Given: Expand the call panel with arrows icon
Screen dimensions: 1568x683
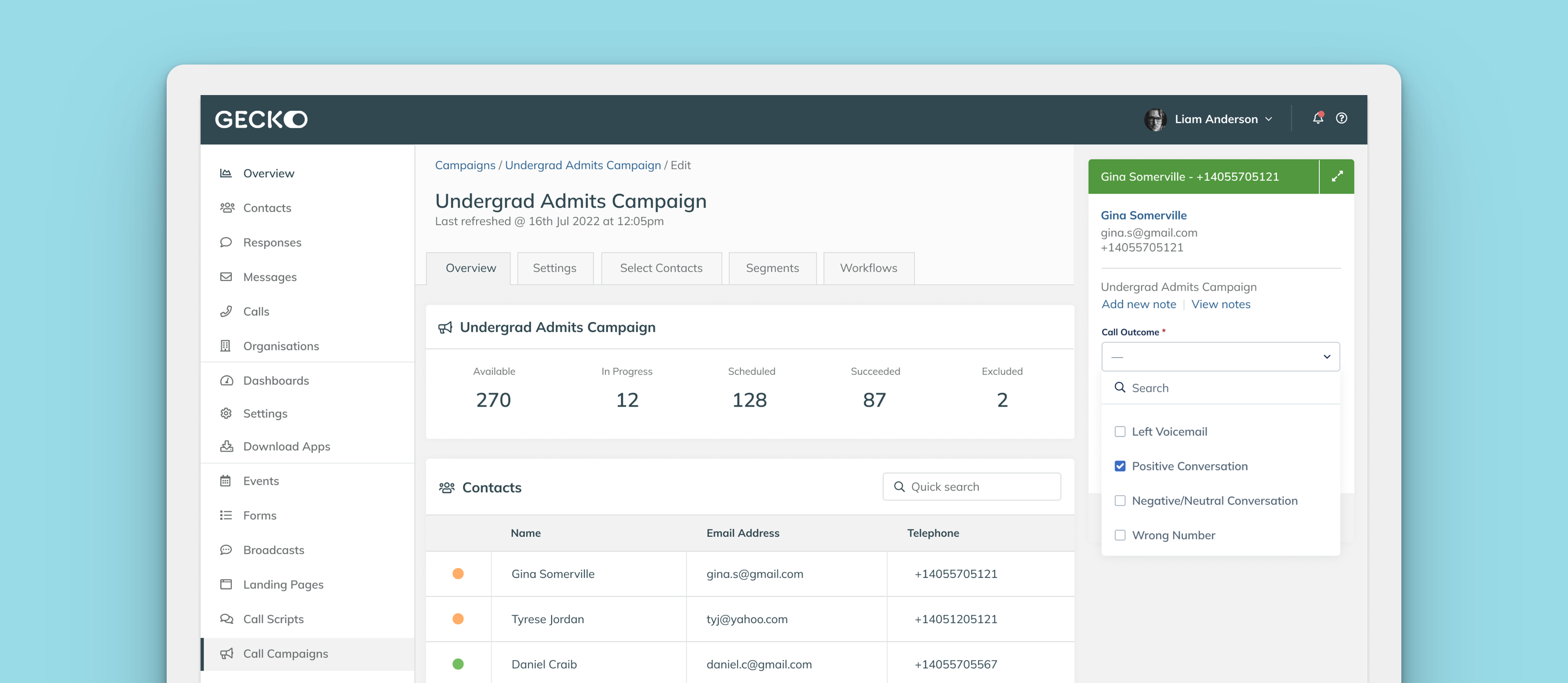Looking at the screenshot, I should coord(1337,177).
